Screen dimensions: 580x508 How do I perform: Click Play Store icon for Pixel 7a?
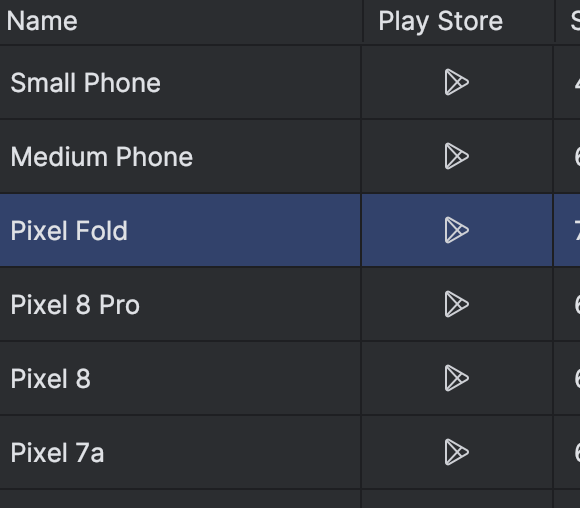(456, 452)
